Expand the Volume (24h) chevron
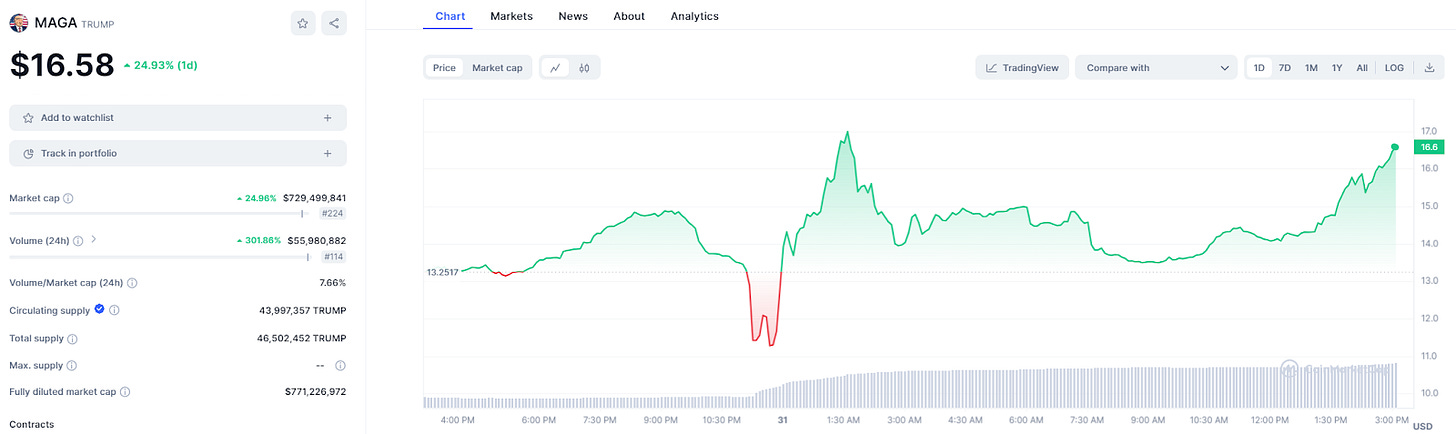The width and height of the screenshot is (1456, 434). [x=93, y=240]
